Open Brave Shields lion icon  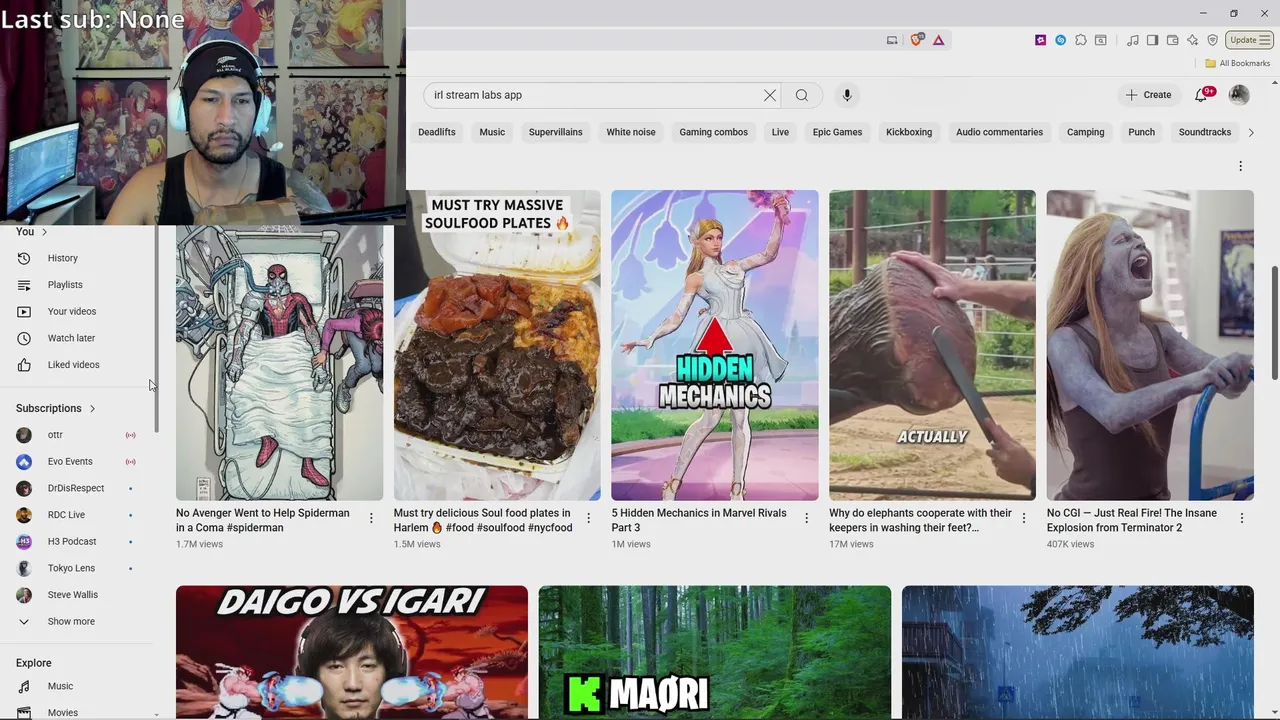point(916,40)
